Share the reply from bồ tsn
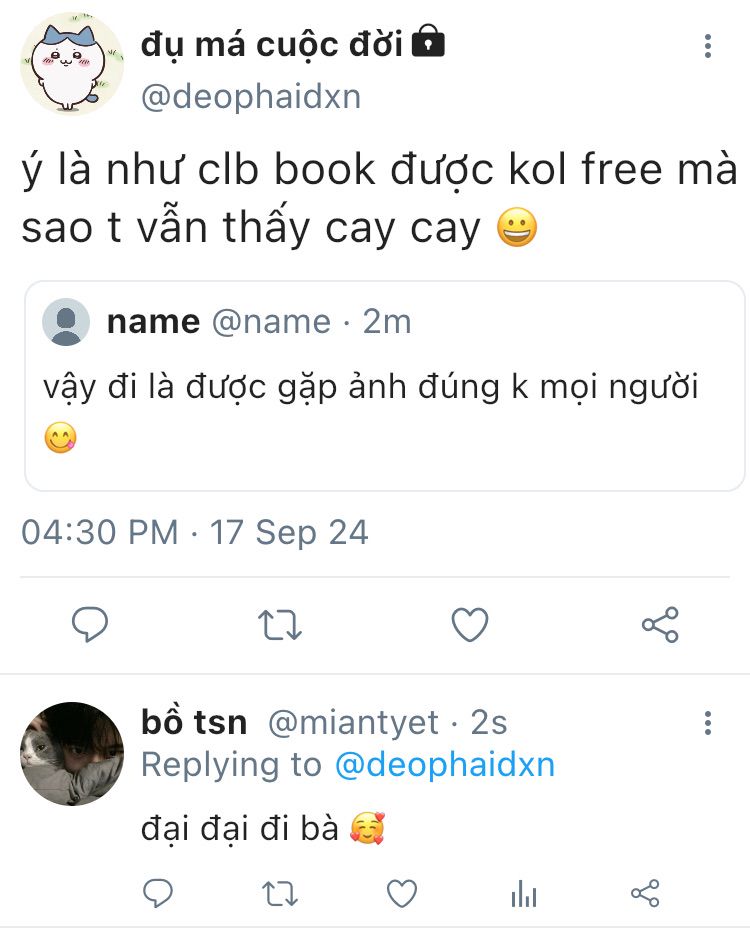Image resolution: width=750 pixels, height=928 pixels. [645, 893]
